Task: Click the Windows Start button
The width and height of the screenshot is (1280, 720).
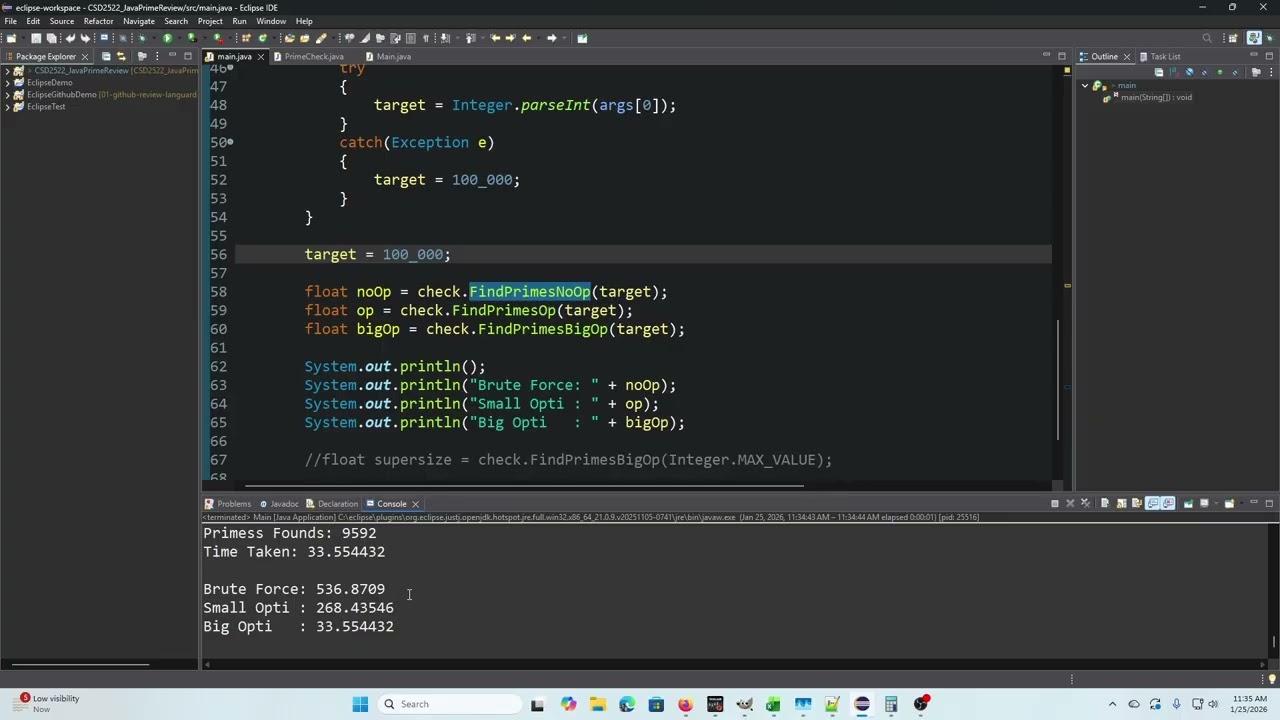Action: [360, 704]
